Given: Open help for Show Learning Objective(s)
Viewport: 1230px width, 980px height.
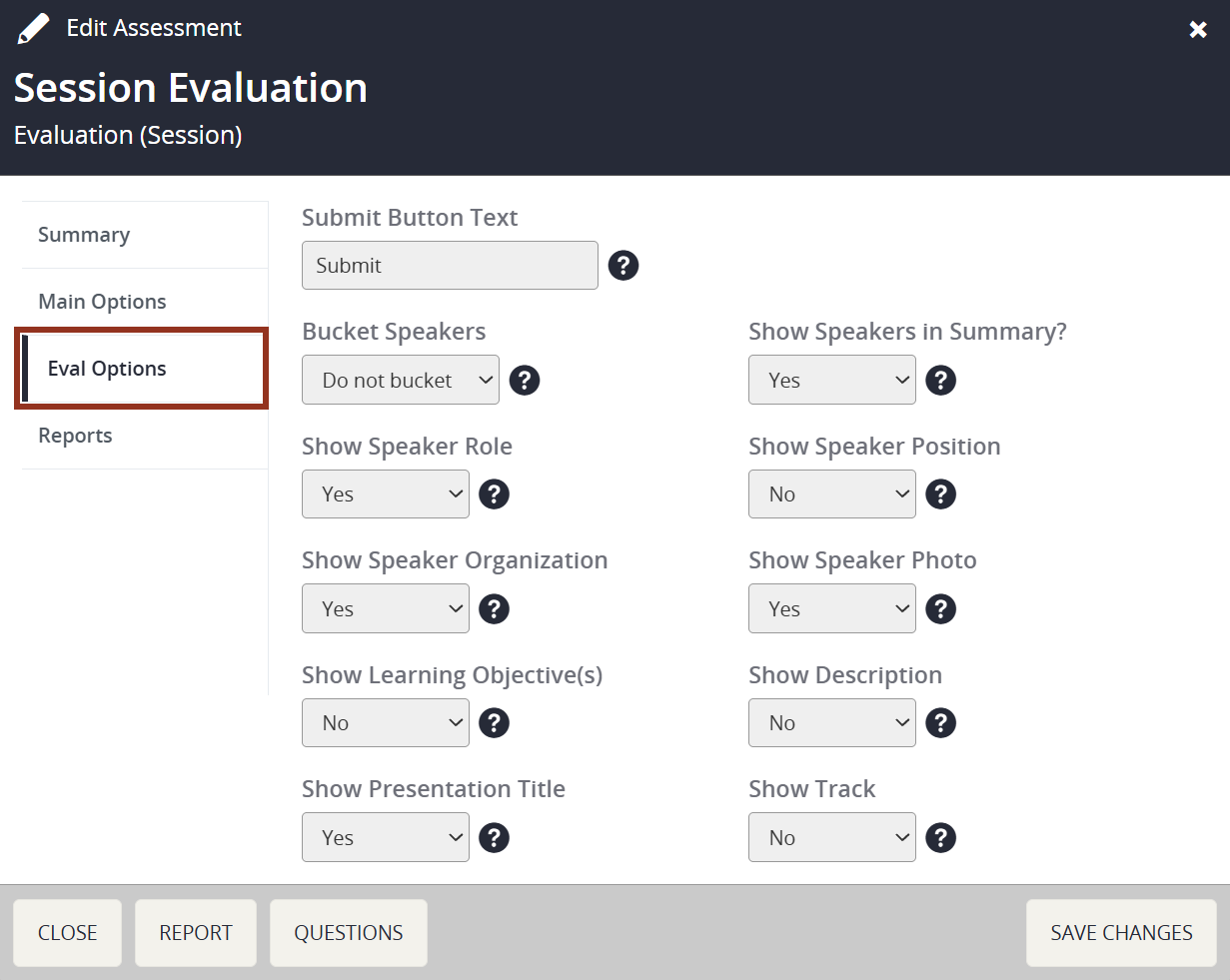Looking at the screenshot, I should 495,723.
